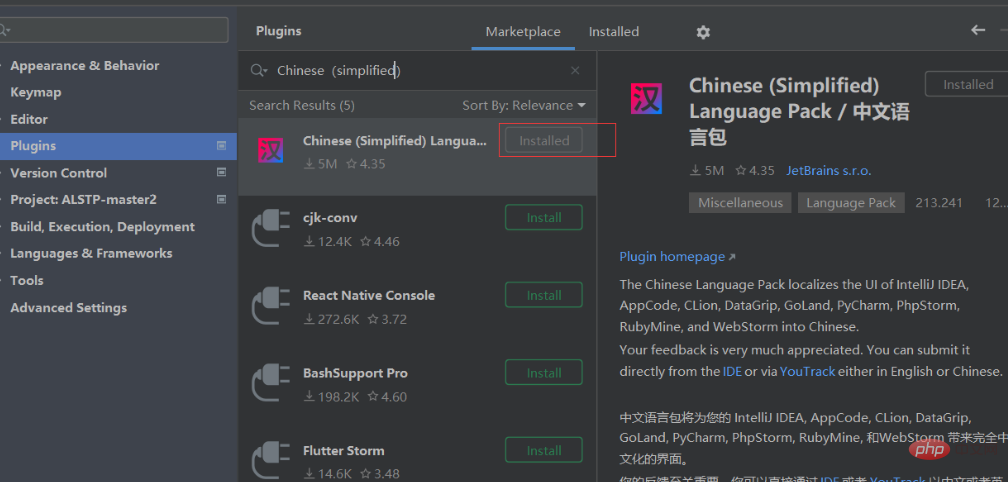Image resolution: width=1008 pixels, height=482 pixels.
Task: Click the Plugins row project-settings icon
Action: (222, 146)
